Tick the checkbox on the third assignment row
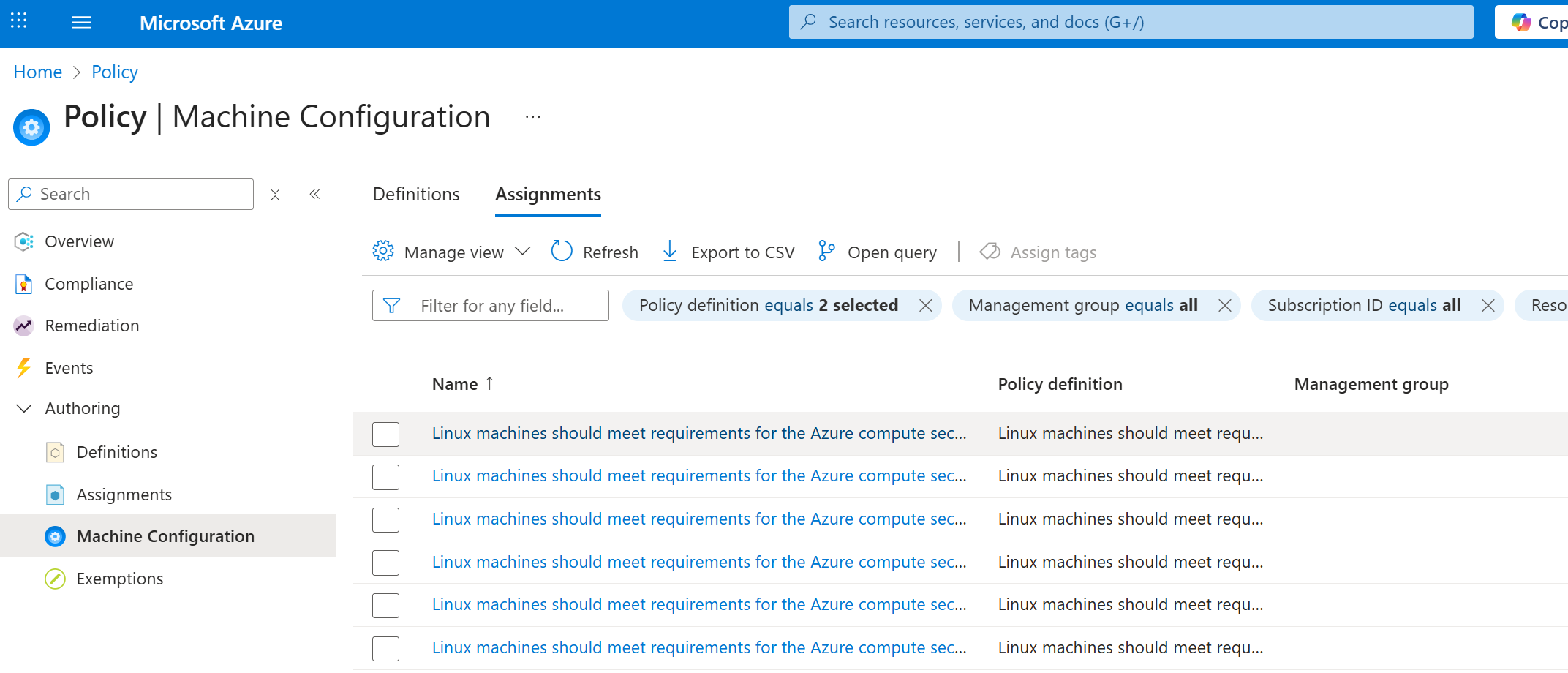 385,519
